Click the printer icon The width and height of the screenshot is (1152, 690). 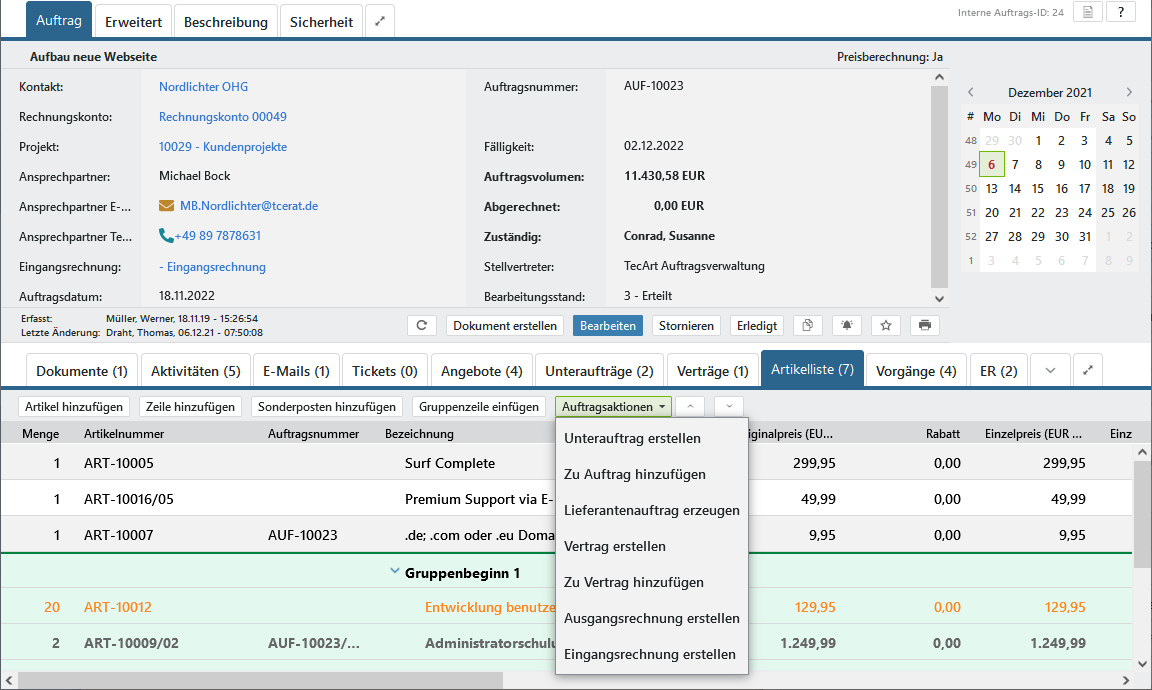[x=925, y=326]
